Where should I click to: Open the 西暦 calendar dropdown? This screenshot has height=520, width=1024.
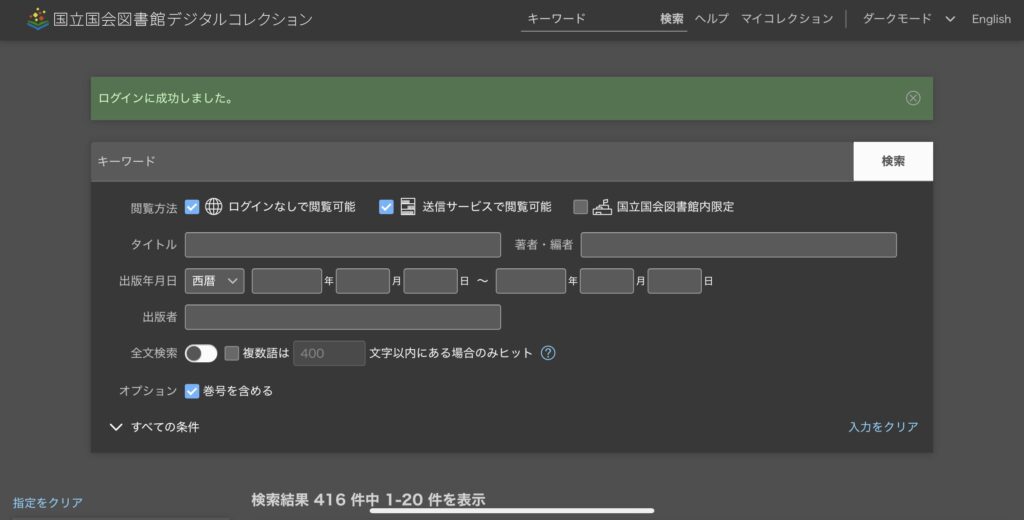214,281
